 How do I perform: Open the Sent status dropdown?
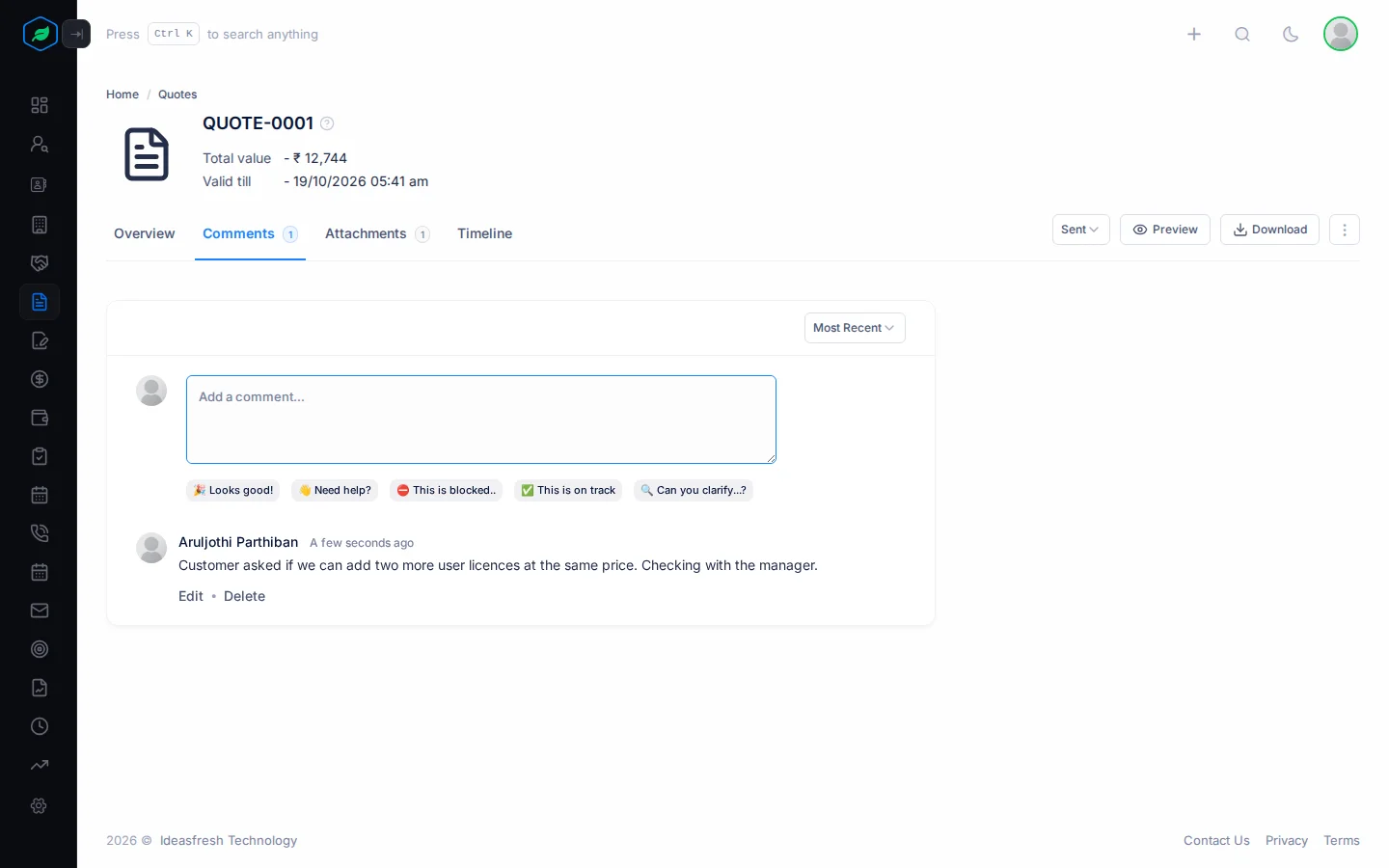1080,230
